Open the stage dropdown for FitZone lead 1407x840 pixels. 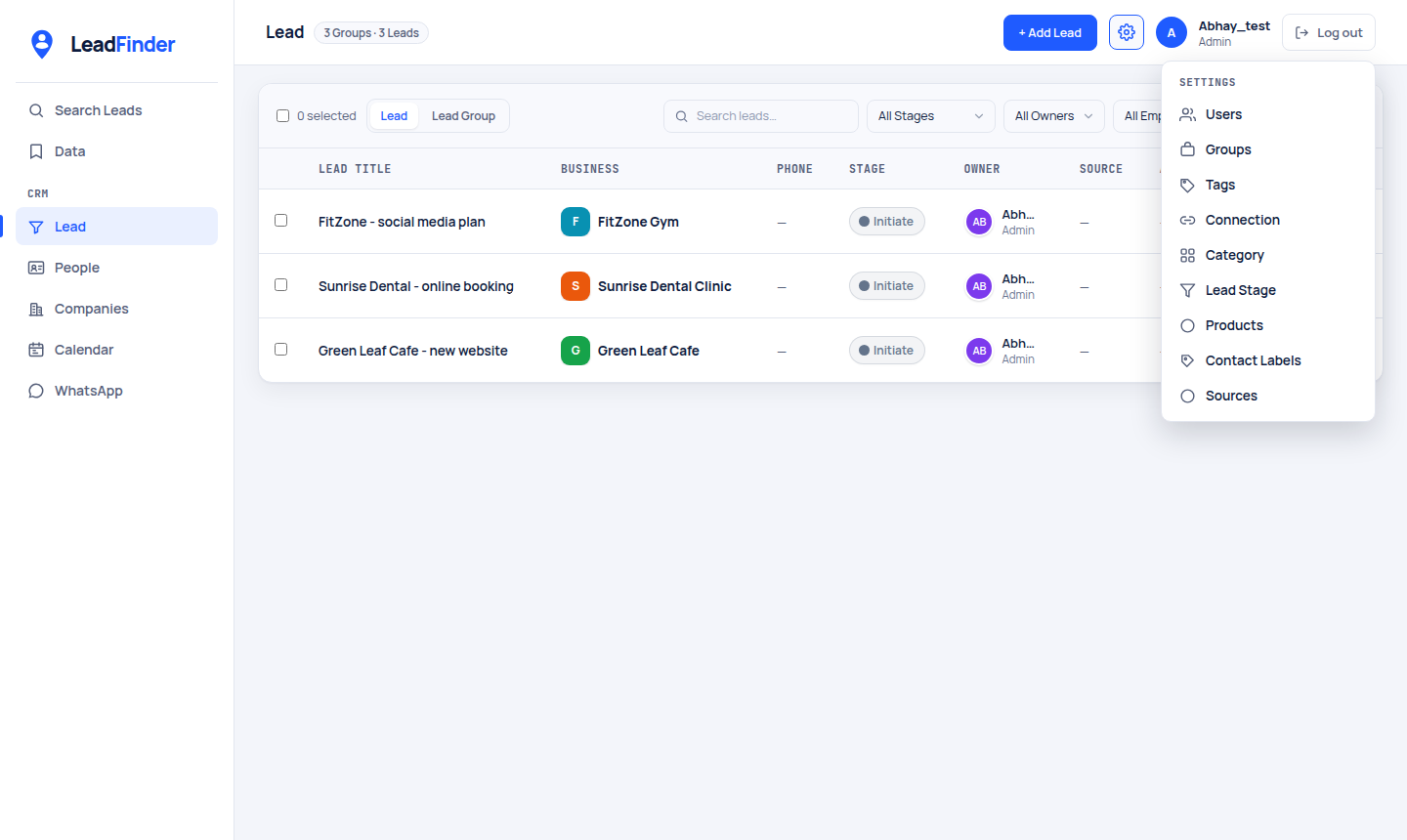point(886,222)
